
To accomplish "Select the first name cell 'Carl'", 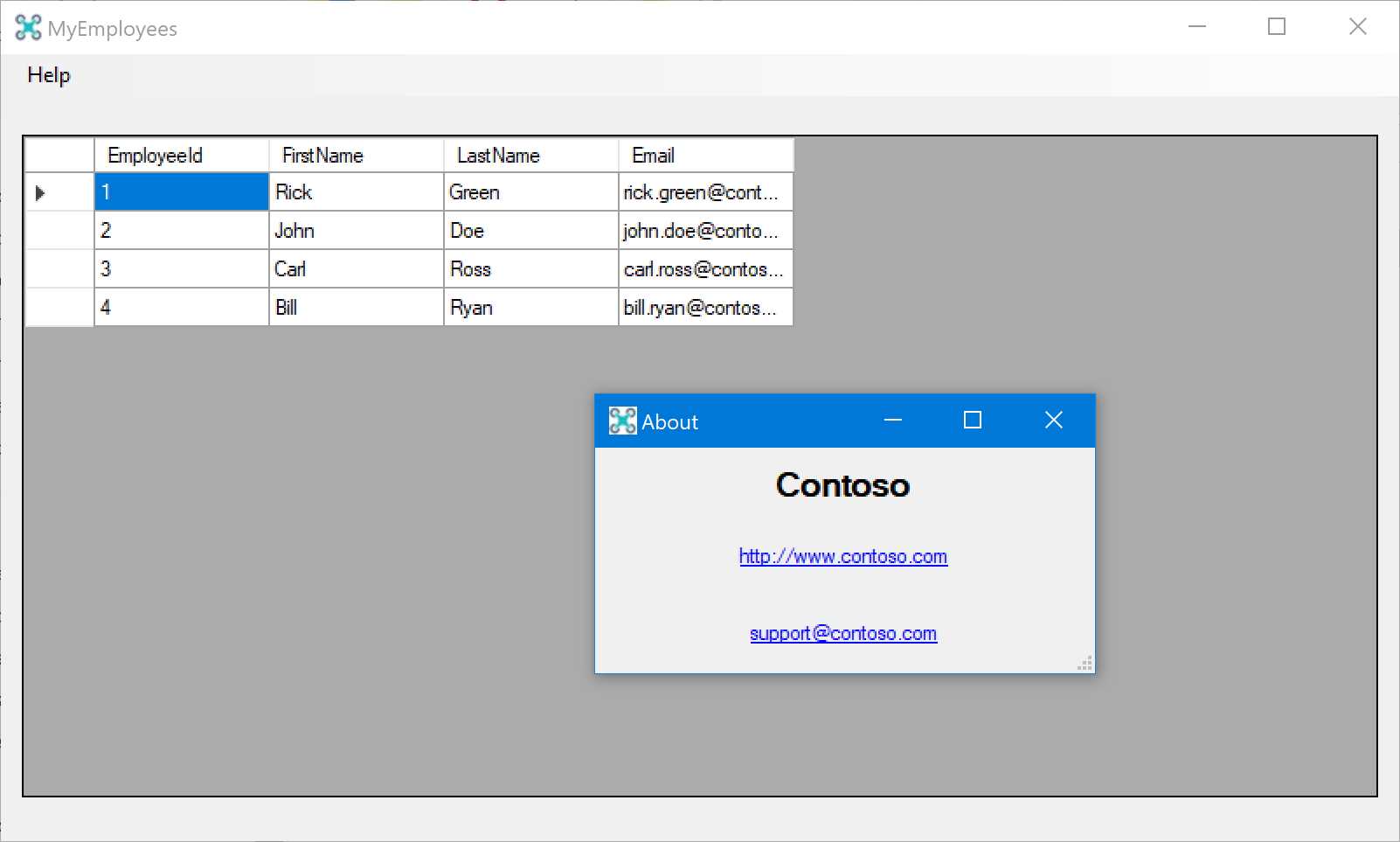I will click(357, 269).
